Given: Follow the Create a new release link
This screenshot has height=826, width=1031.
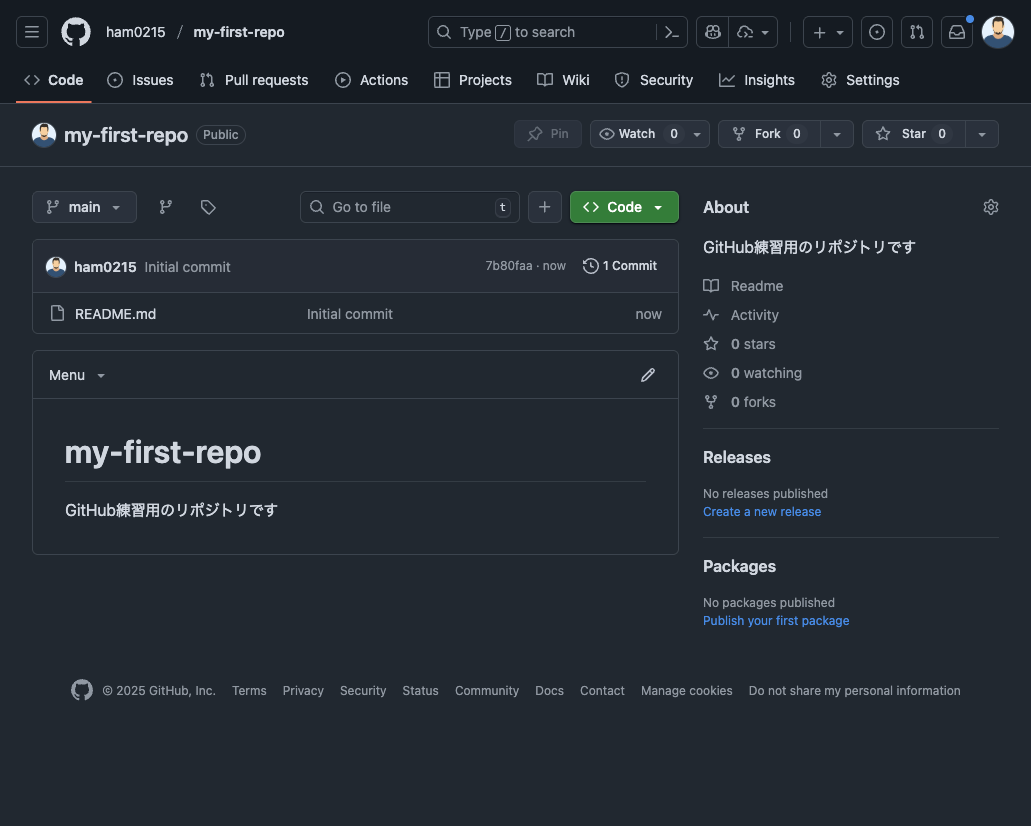Looking at the screenshot, I should [x=762, y=511].
